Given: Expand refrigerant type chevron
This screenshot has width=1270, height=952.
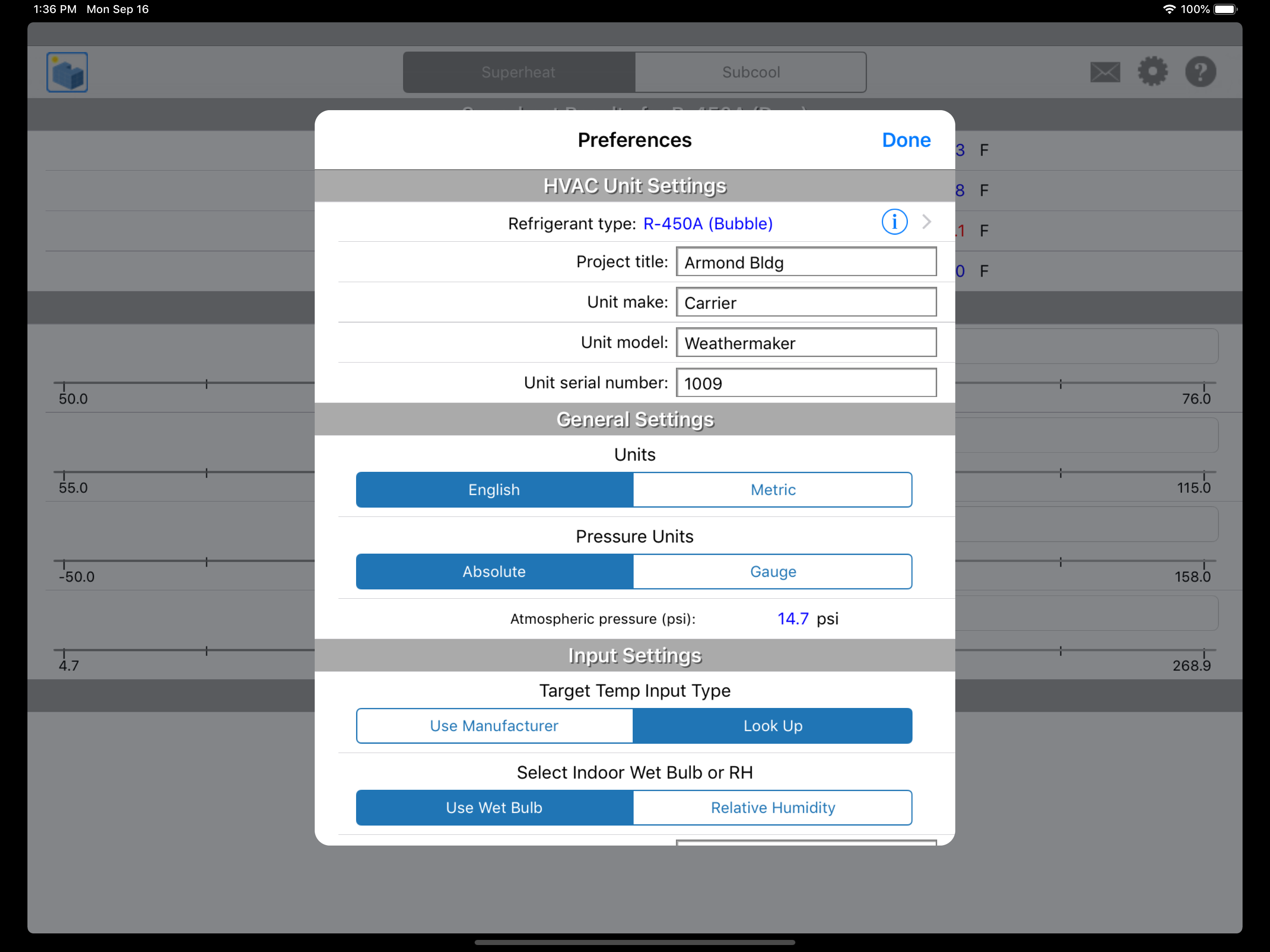Looking at the screenshot, I should [x=926, y=222].
